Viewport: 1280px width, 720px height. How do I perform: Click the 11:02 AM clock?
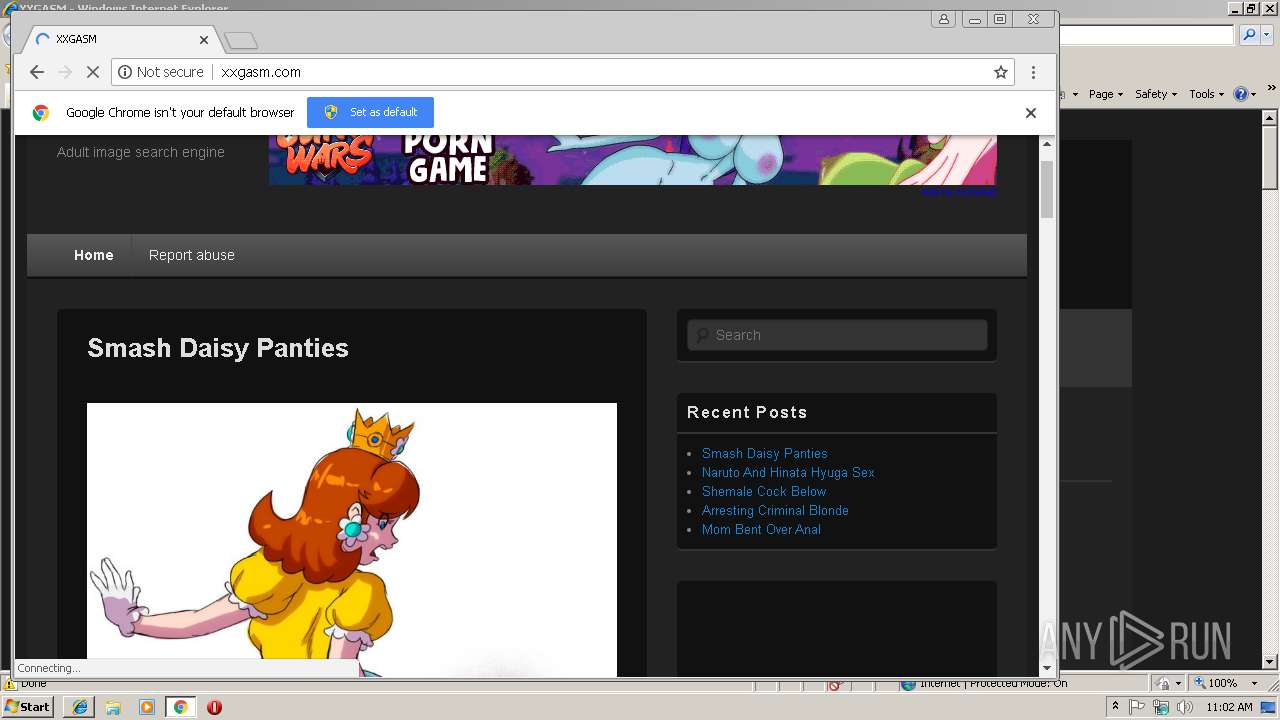pyautogui.click(x=1229, y=707)
